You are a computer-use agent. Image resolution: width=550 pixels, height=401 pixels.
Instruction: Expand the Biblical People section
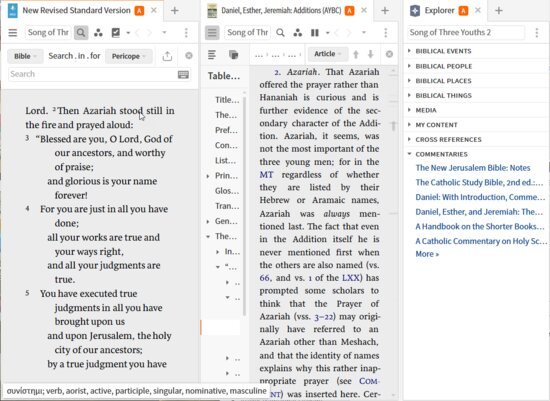tap(409, 66)
